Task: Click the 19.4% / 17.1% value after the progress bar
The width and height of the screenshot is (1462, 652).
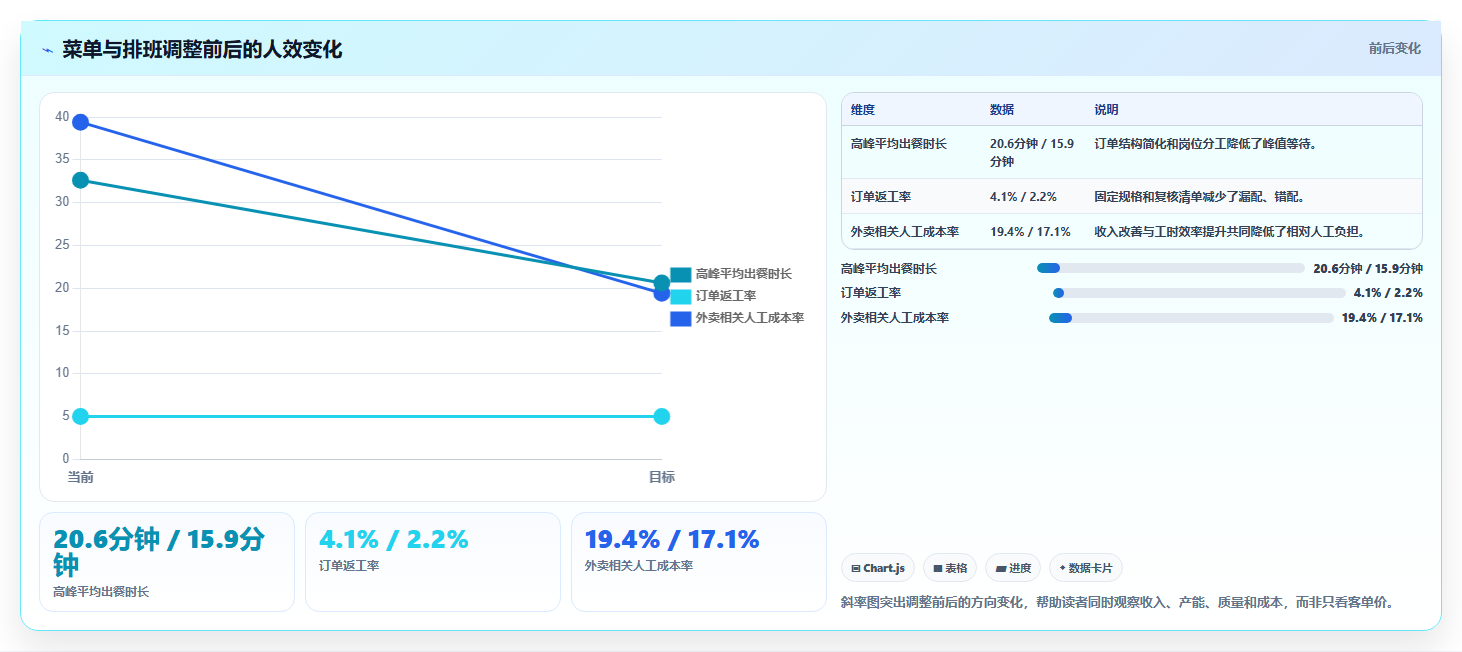Action: 1382,318
